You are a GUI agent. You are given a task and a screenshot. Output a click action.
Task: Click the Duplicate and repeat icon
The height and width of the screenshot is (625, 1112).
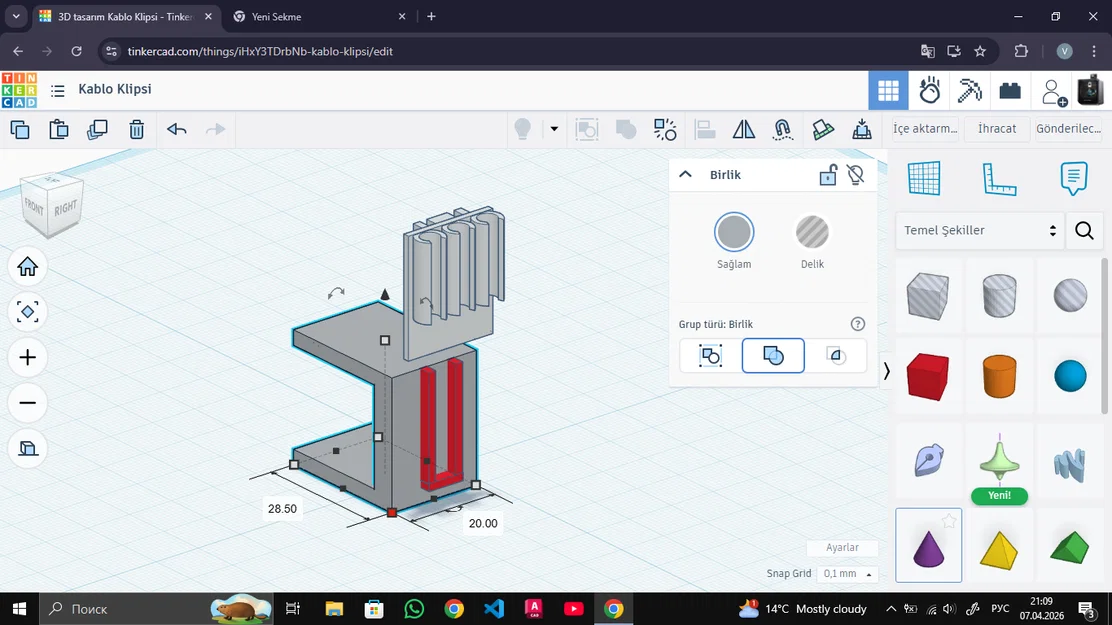click(97, 129)
